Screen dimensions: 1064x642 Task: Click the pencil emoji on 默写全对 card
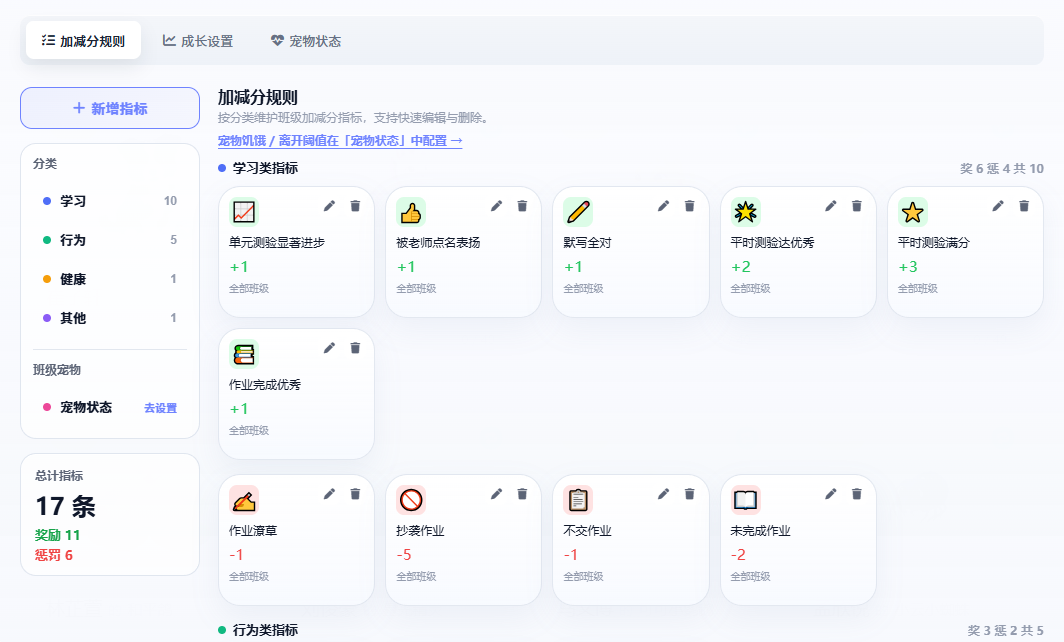pyautogui.click(x=578, y=212)
